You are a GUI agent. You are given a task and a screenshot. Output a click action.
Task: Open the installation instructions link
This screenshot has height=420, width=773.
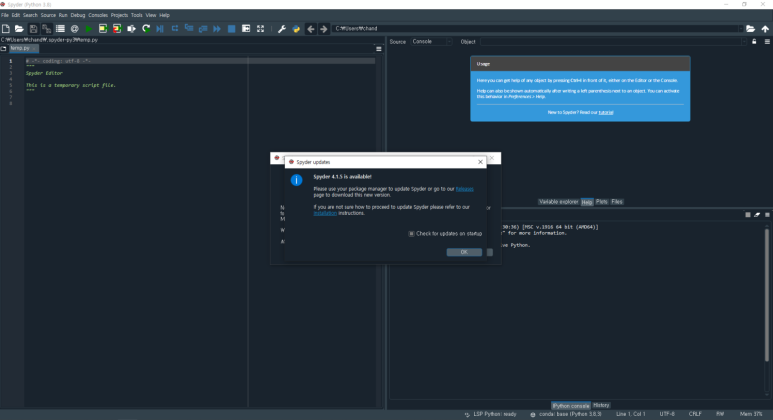tap(325, 213)
